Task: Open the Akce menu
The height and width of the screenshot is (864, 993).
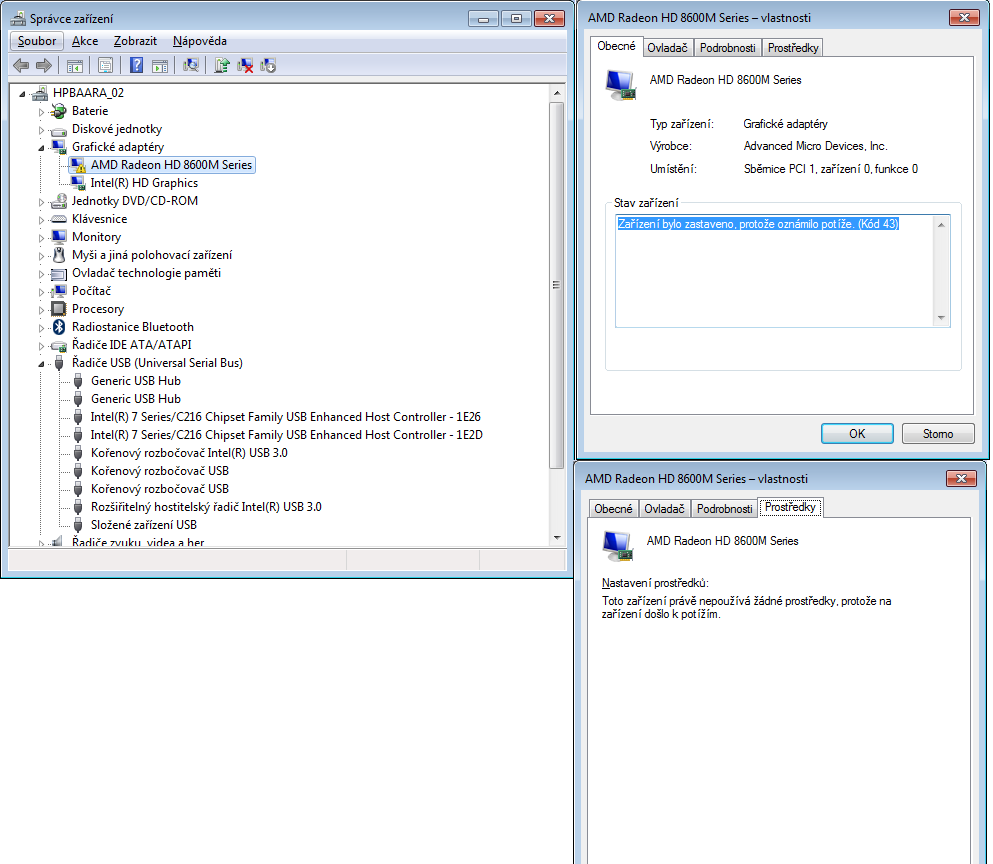Action: tap(85, 41)
